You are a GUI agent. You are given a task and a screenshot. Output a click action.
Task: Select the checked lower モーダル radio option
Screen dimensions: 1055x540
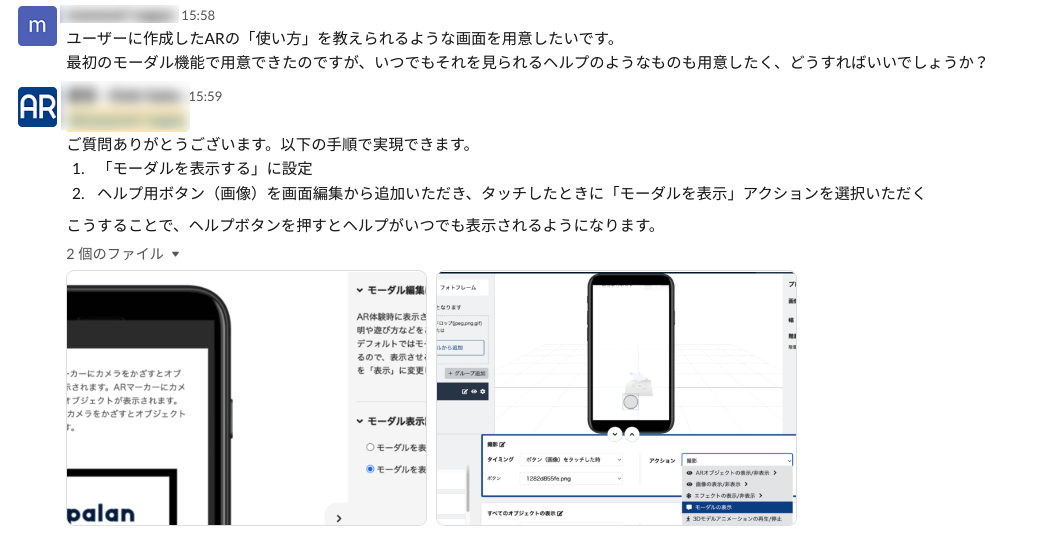(370, 469)
